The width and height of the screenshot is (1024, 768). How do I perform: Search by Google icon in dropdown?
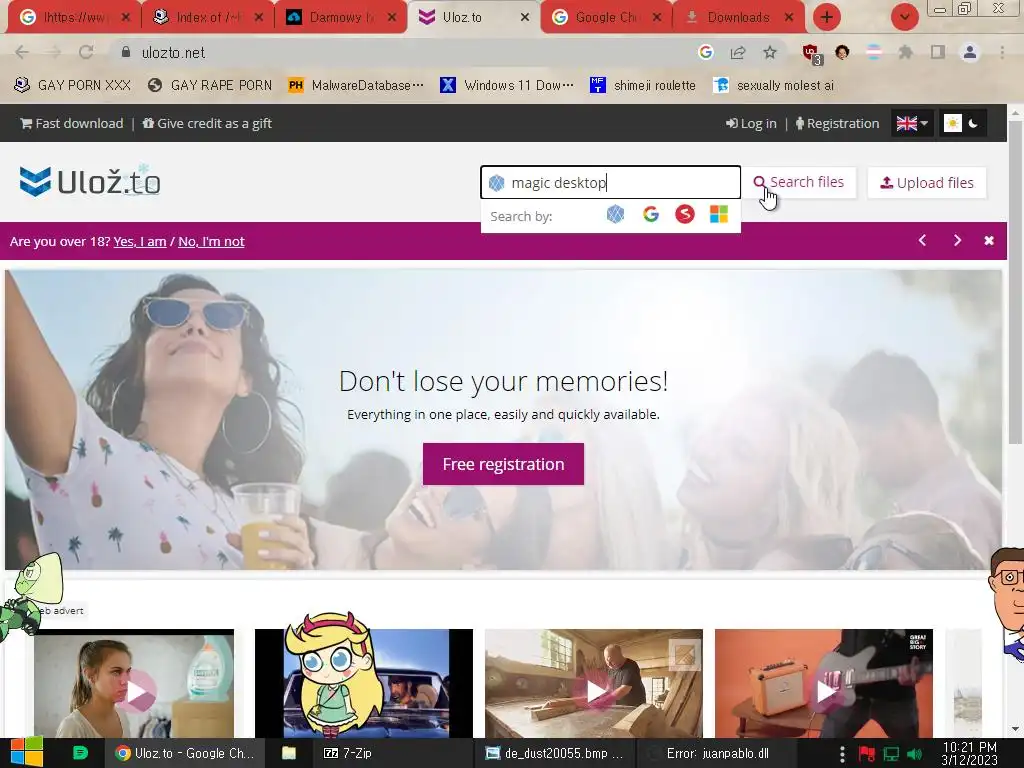click(650, 214)
